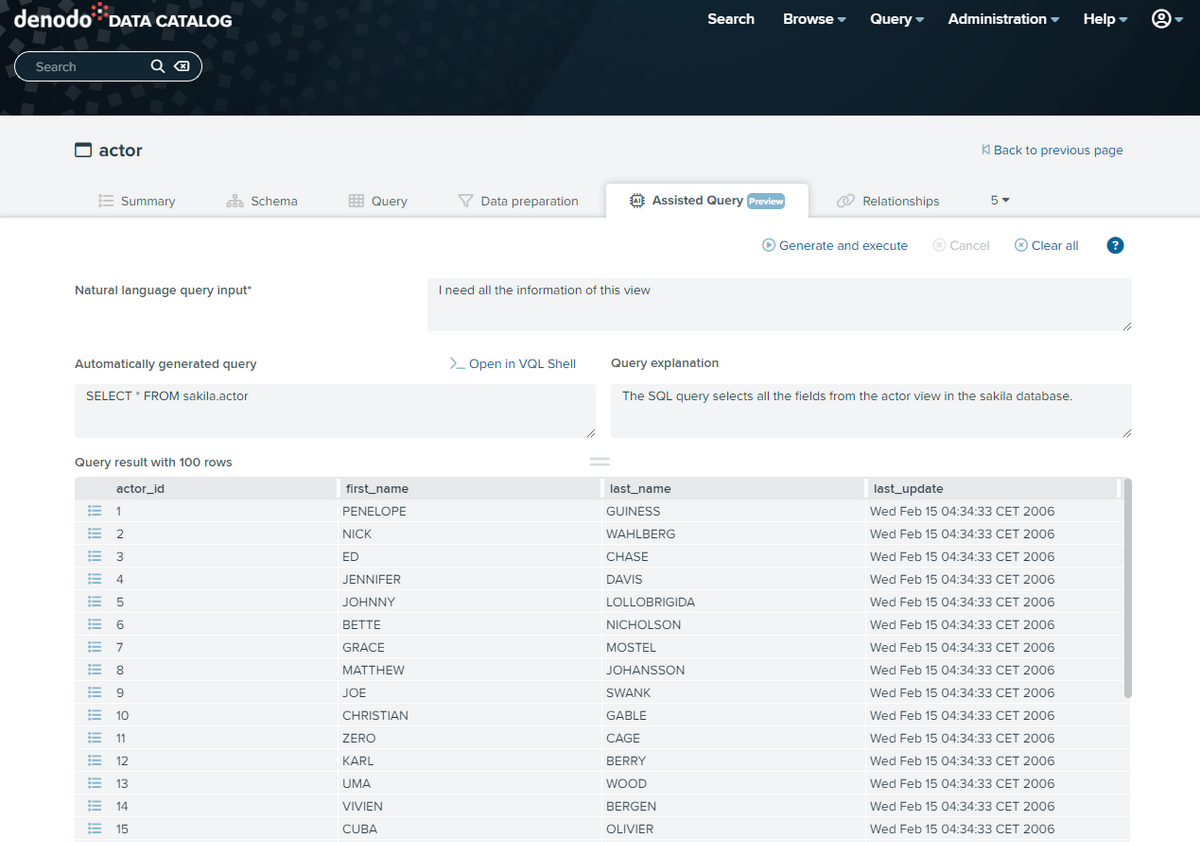
Task: Click the search magnifier icon
Action: (157, 66)
